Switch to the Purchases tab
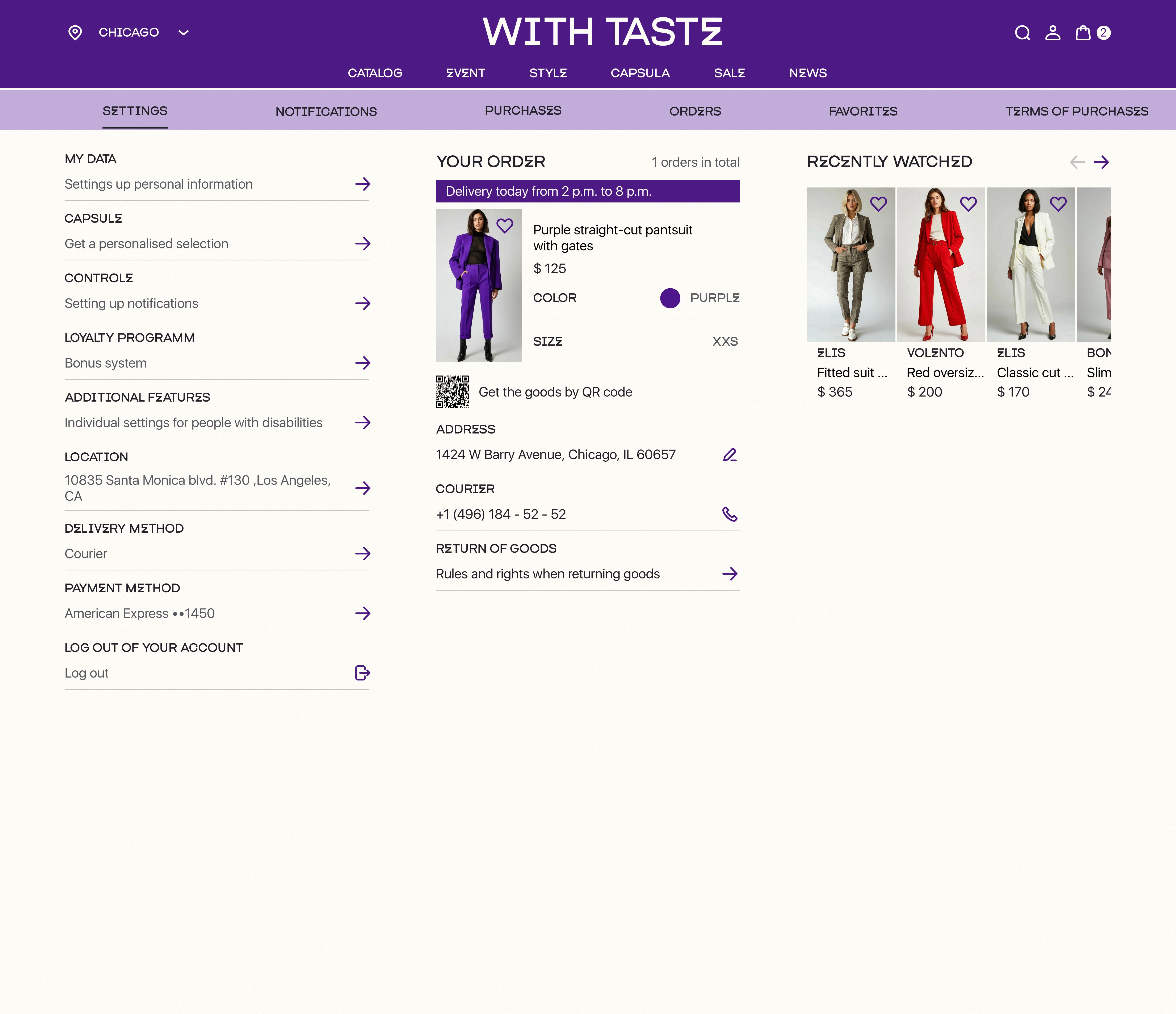 (x=523, y=111)
